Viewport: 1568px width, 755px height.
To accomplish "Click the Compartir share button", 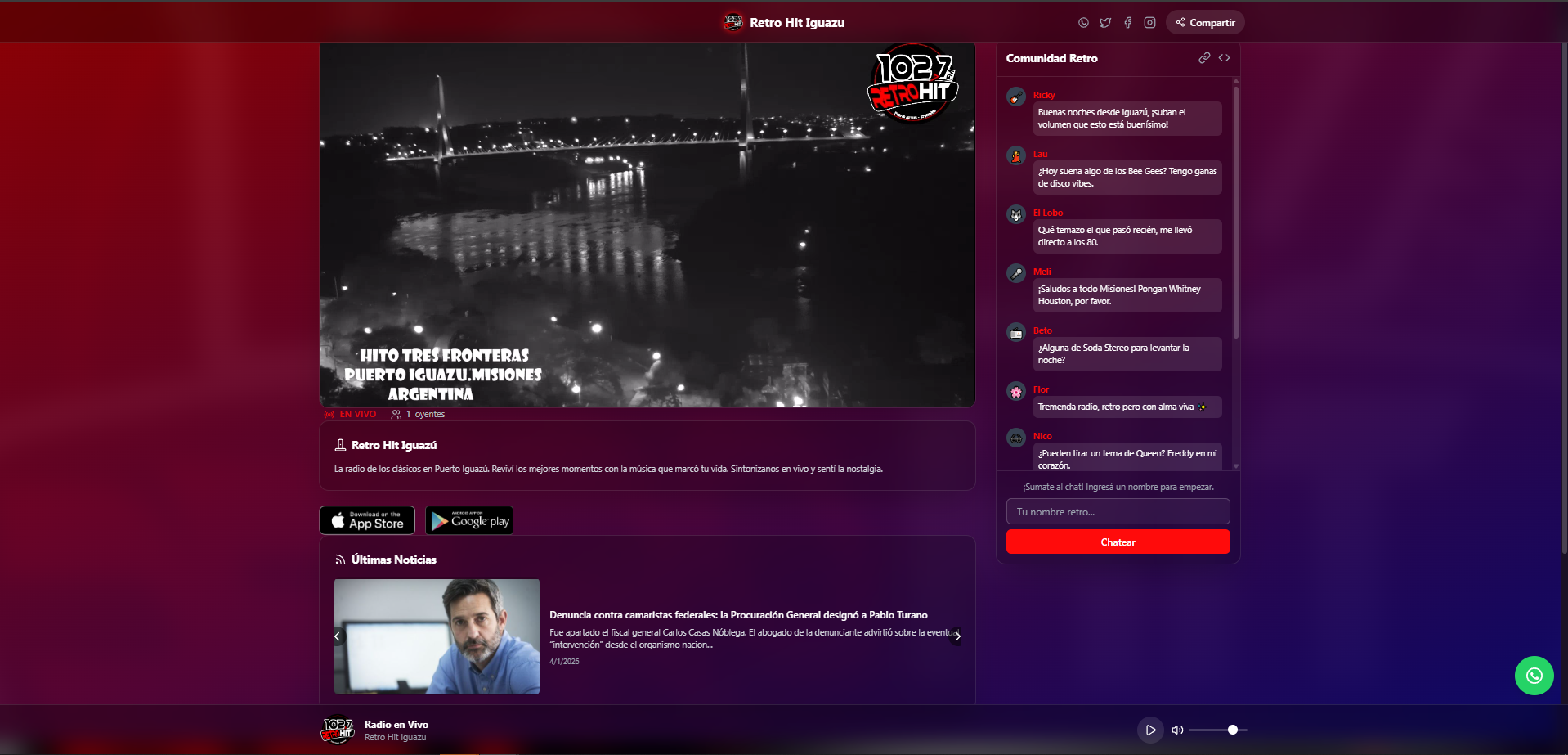I will click(x=1205, y=23).
